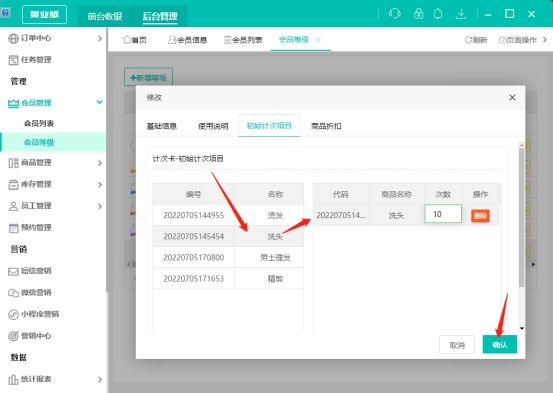Click the 新增等级 button
Image resolution: width=553 pixels, height=393 pixels.
[148, 77]
